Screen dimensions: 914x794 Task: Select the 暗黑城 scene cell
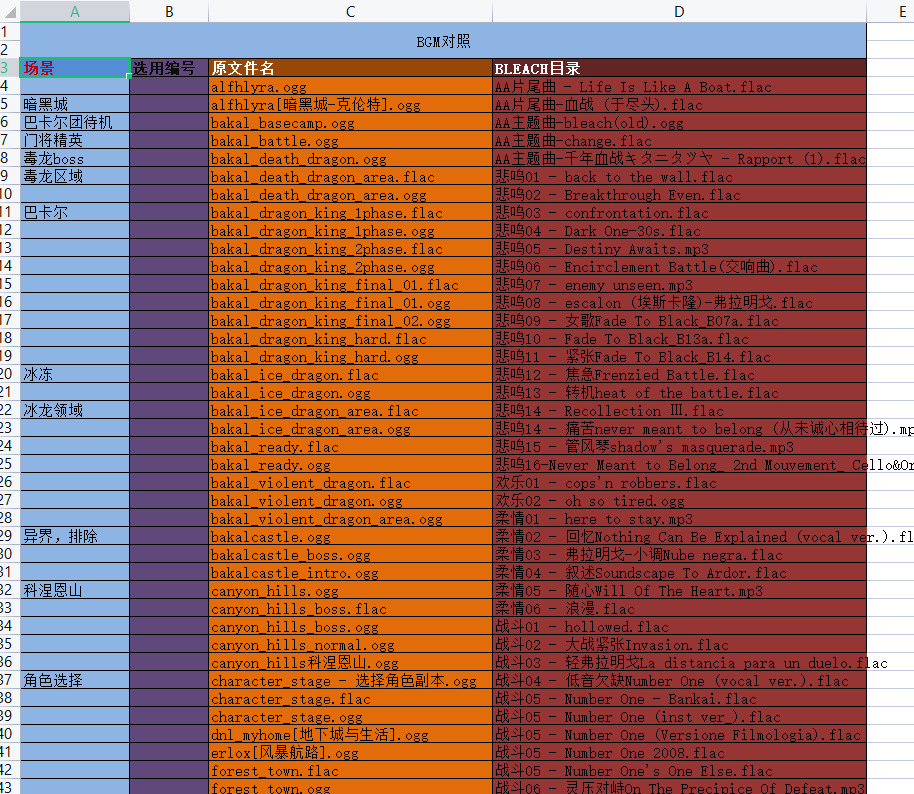point(75,104)
